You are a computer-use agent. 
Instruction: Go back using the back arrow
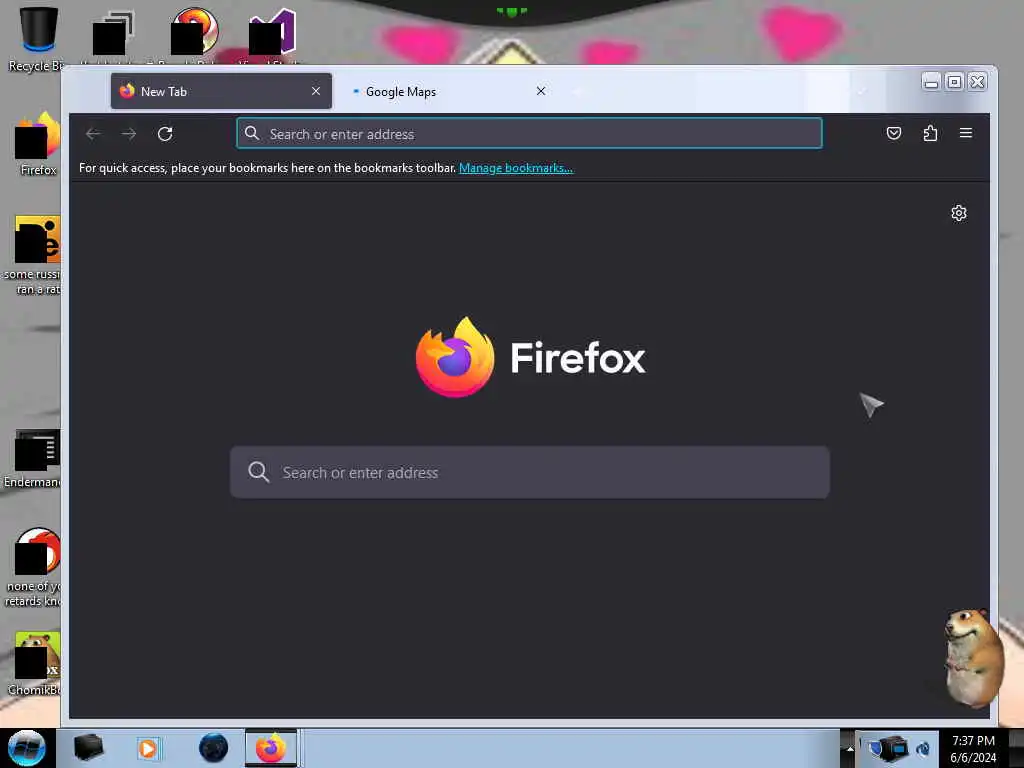(x=93, y=134)
